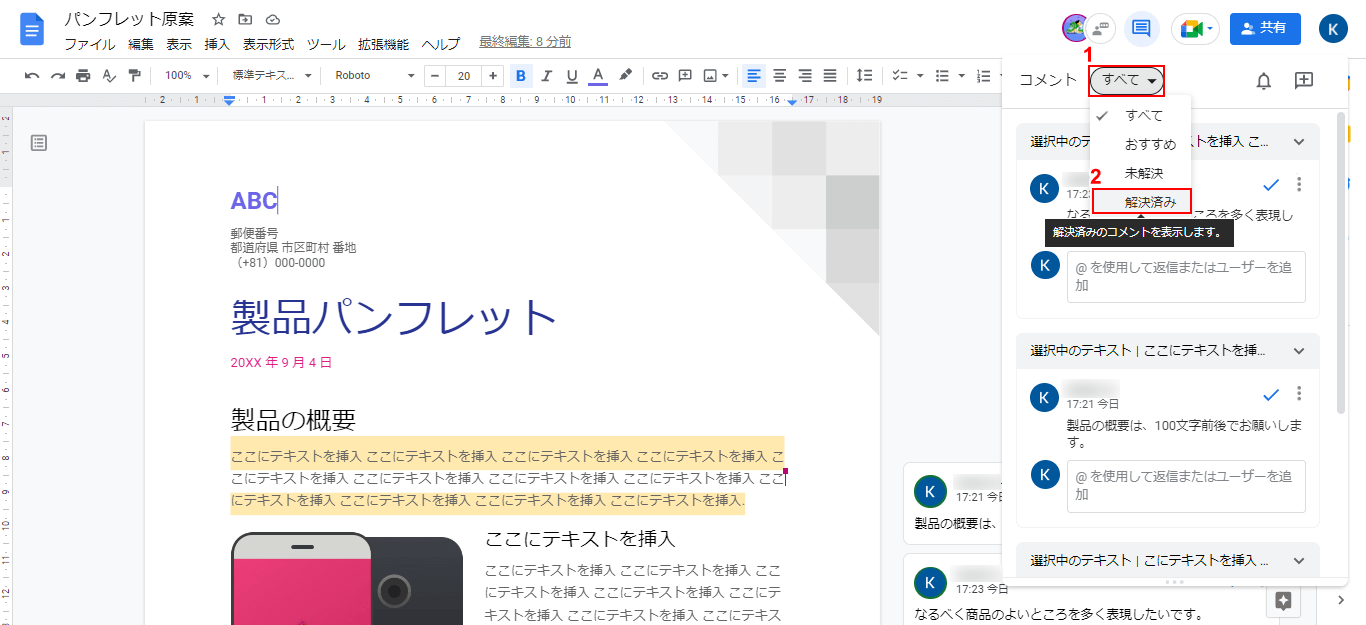Viewport: 1366px width, 625px height.
Task: Open the 表示 menu
Action: [179, 44]
